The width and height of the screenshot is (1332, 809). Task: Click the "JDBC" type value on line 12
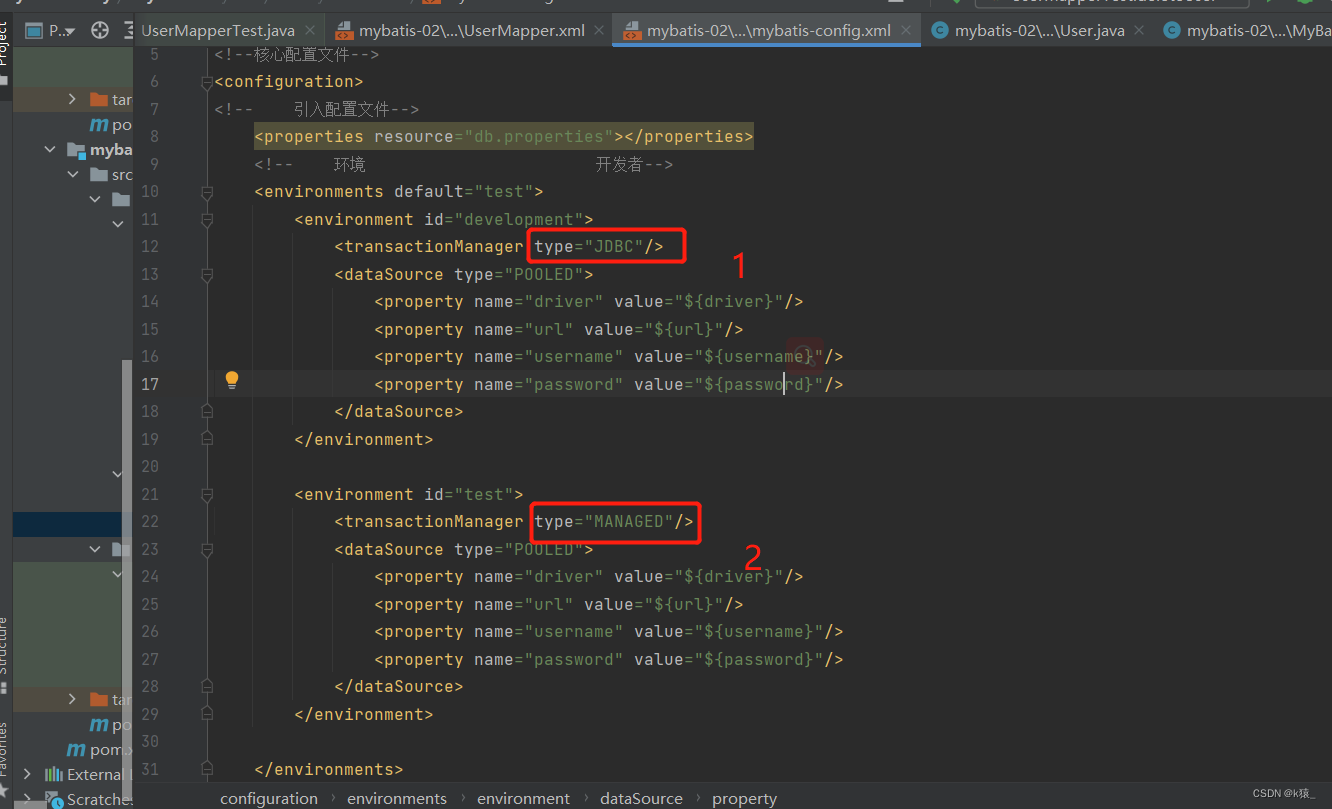tap(614, 246)
